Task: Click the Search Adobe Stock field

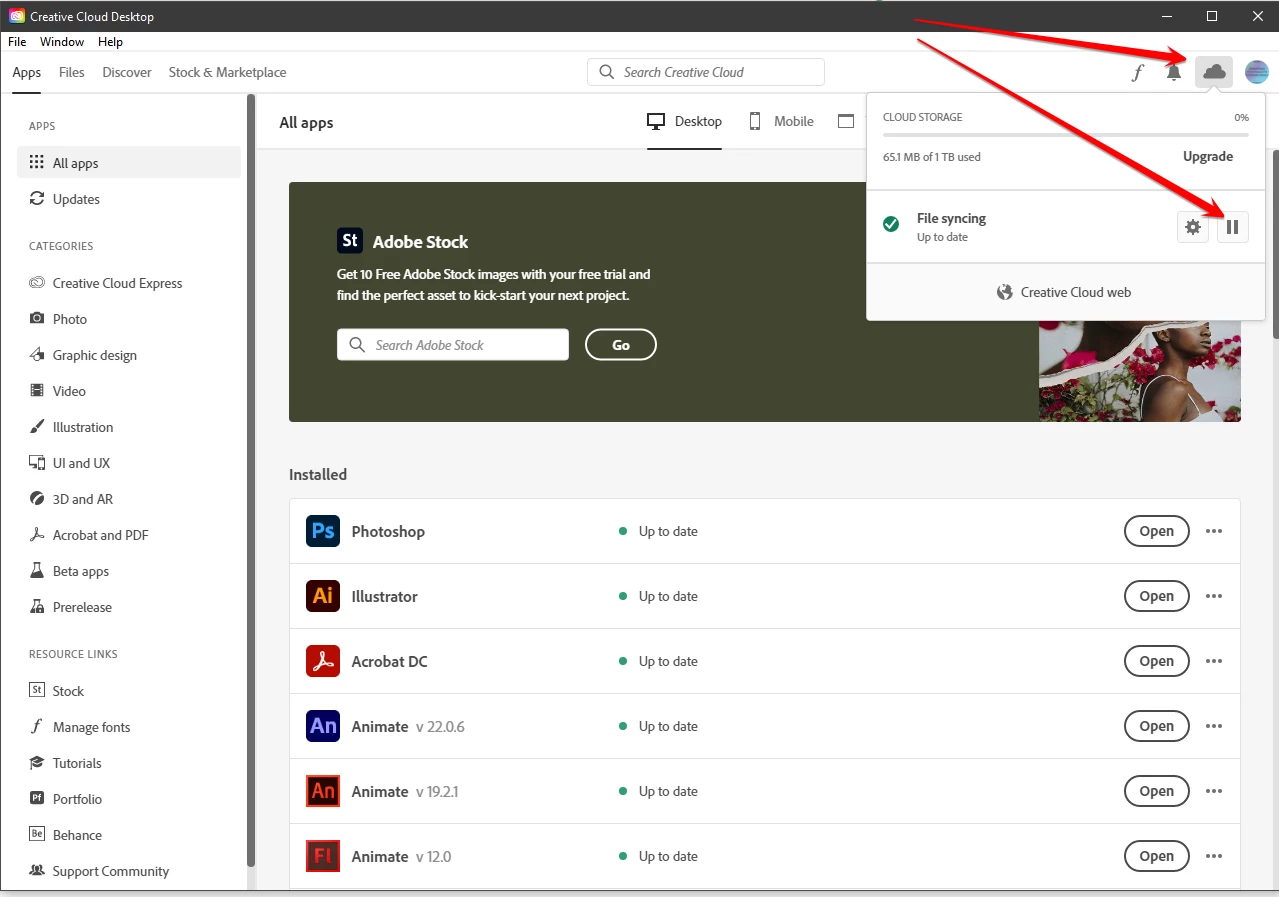Action: [x=453, y=344]
